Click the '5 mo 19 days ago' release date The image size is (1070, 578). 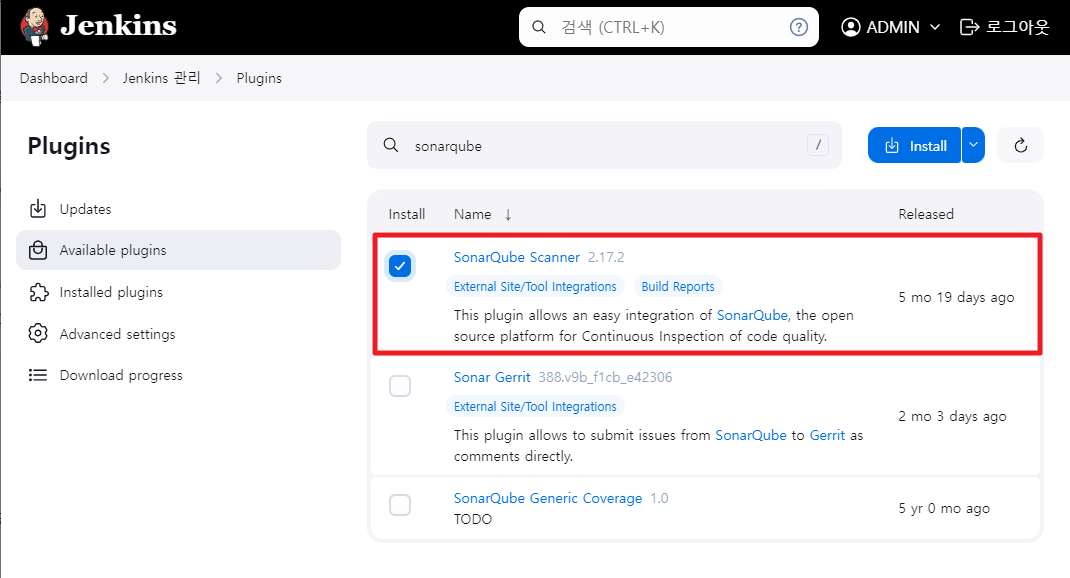[956, 298]
